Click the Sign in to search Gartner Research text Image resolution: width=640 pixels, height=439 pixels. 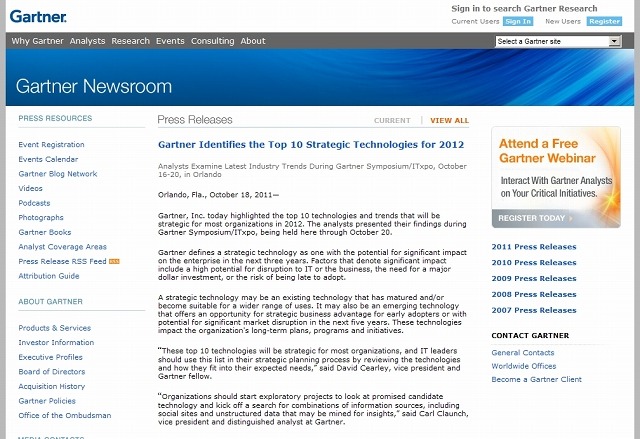click(524, 9)
